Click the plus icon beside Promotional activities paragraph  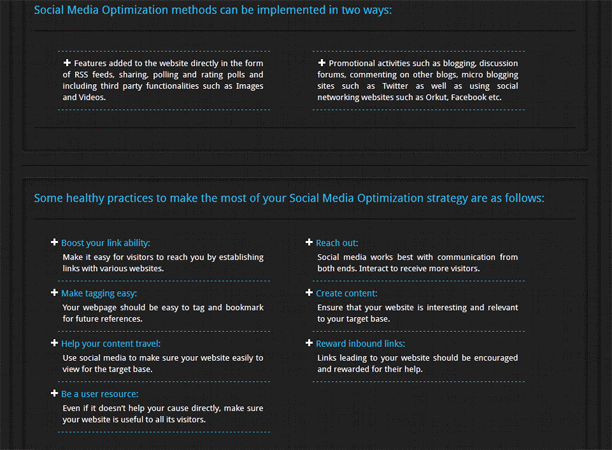[x=321, y=62]
